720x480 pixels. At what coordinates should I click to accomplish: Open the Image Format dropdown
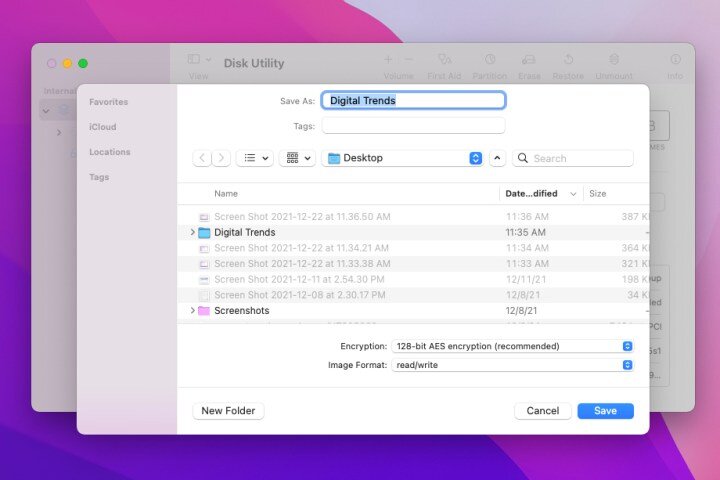512,365
